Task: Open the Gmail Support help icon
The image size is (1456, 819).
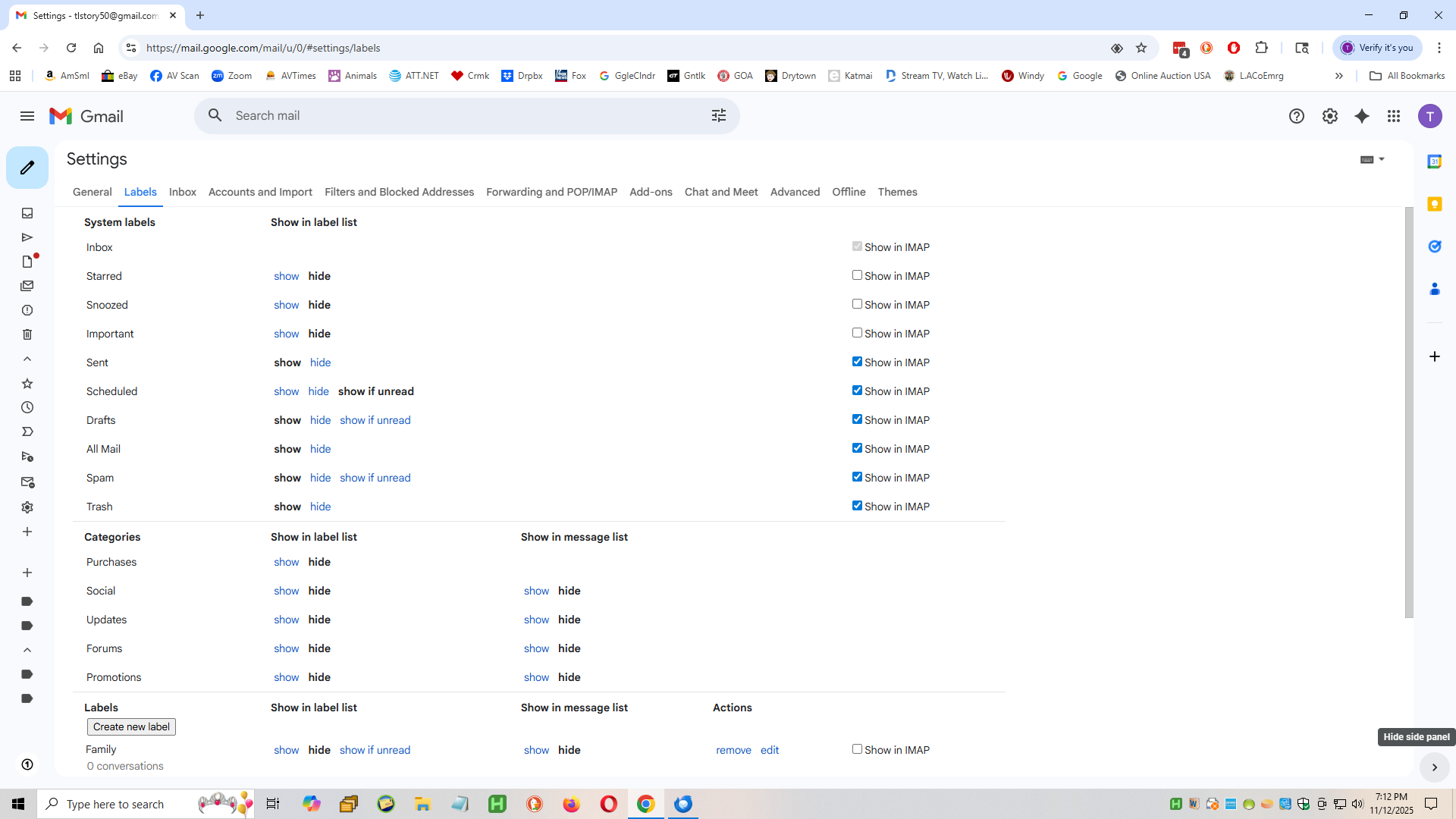Action: pyautogui.click(x=1297, y=116)
